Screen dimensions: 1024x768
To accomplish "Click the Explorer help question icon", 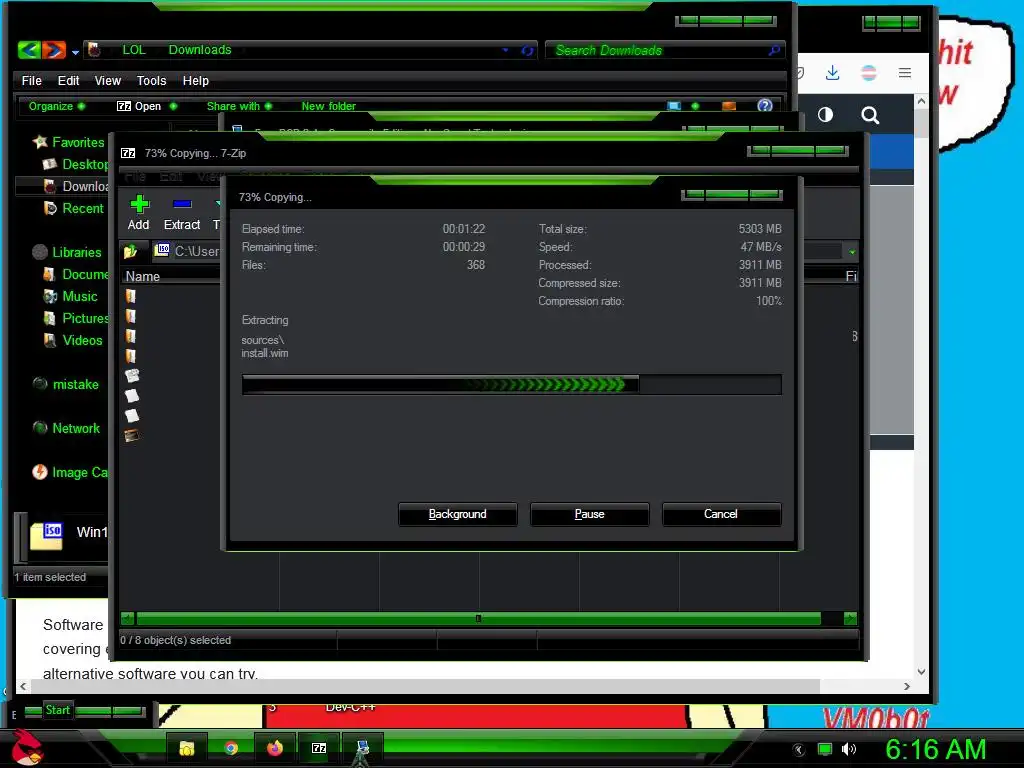I will pos(765,106).
